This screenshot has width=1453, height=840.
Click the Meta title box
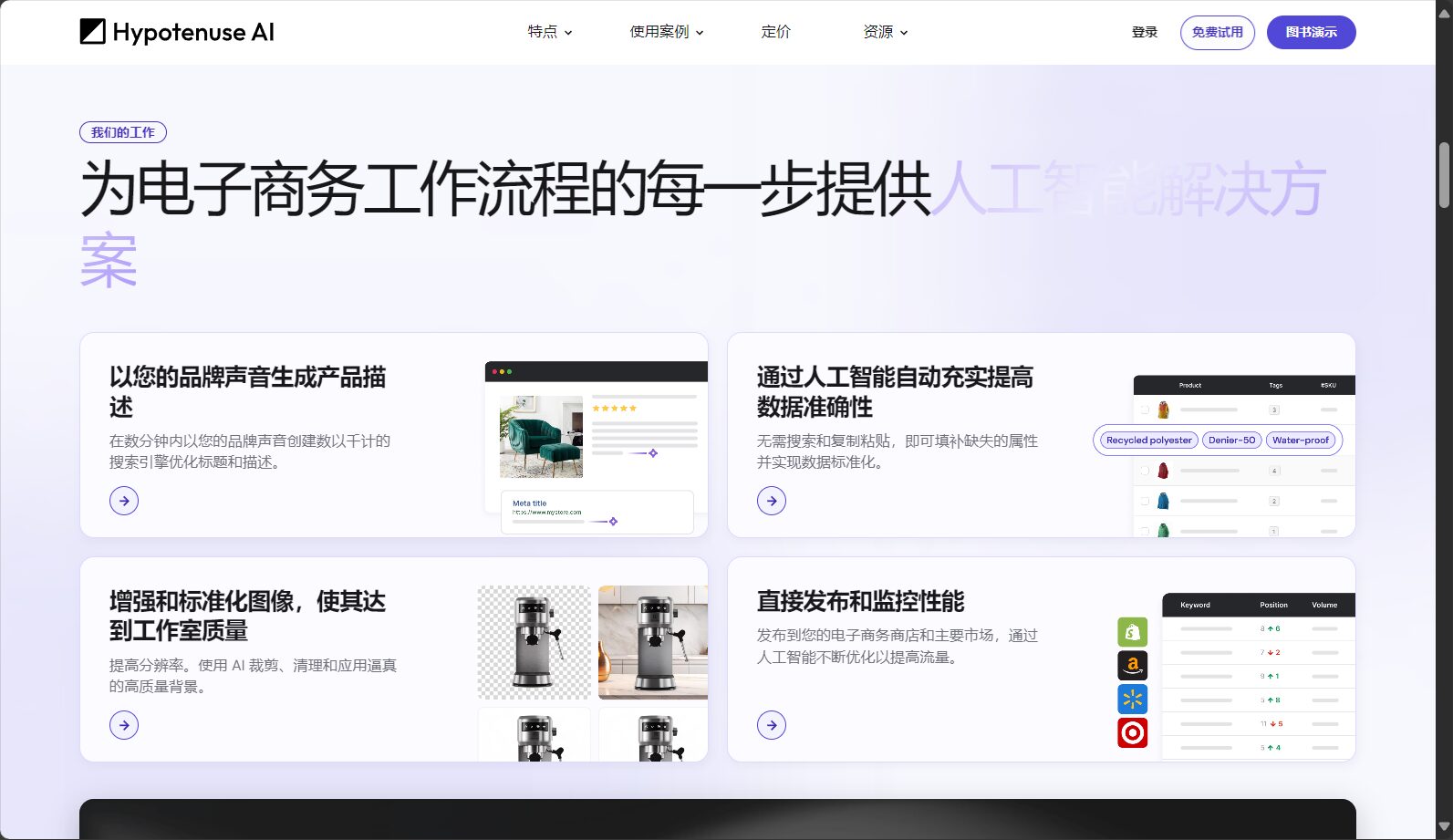coord(597,513)
